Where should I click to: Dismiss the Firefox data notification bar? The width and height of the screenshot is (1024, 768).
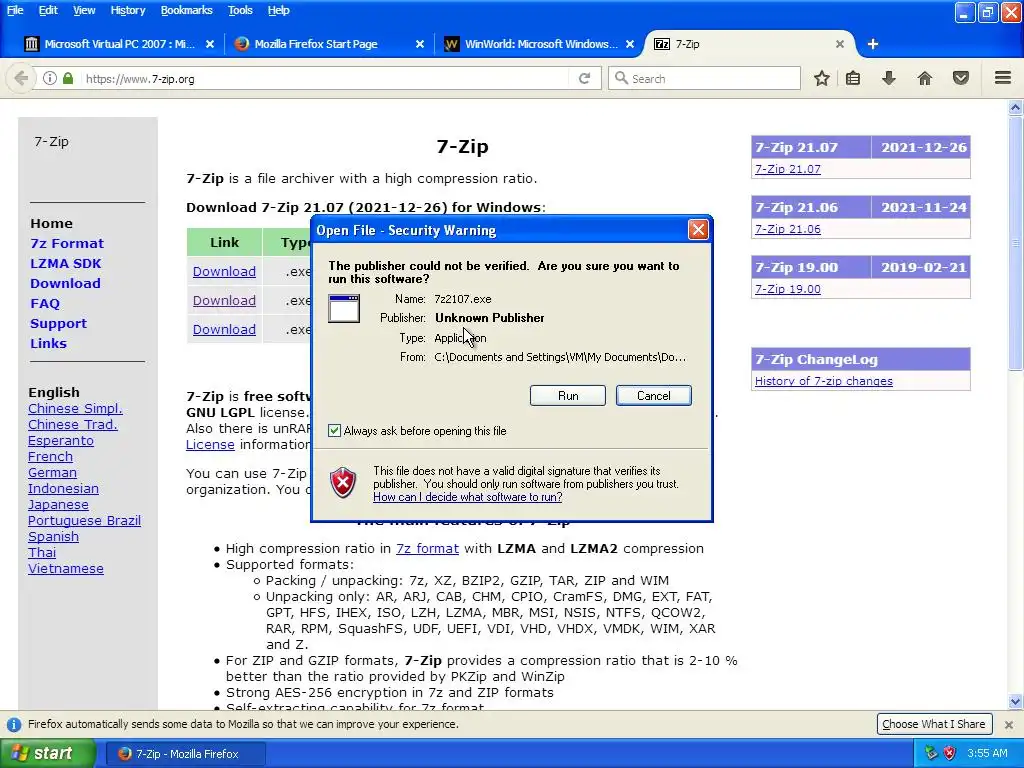click(1009, 724)
